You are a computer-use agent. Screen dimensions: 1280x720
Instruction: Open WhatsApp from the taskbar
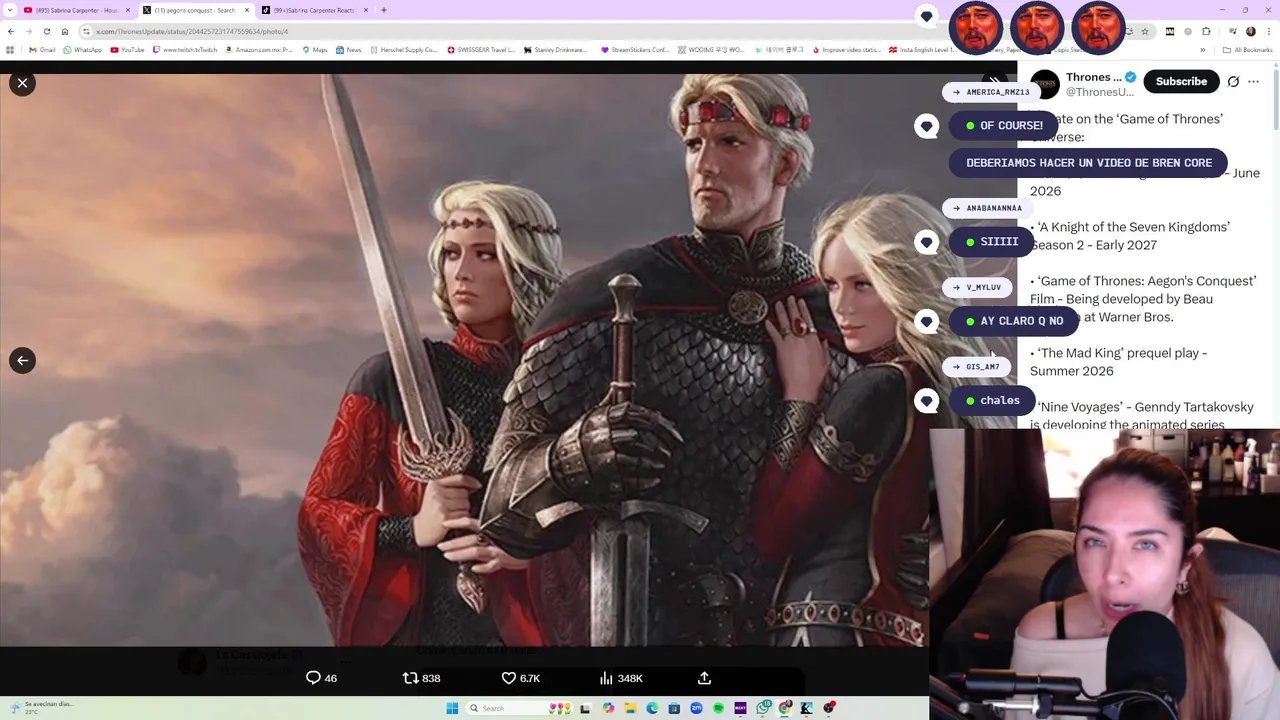coord(763,708)
